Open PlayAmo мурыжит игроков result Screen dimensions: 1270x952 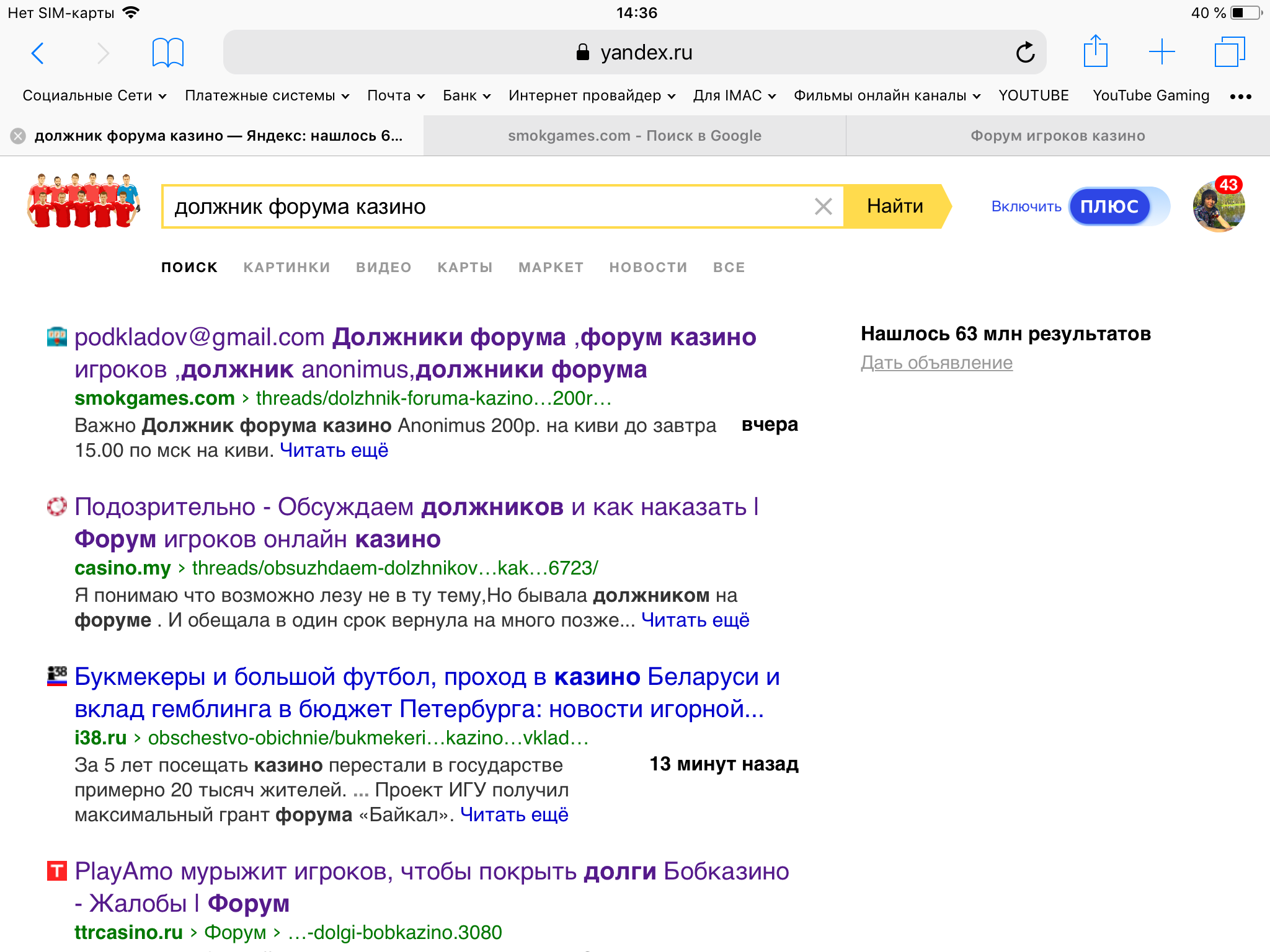click(x=432, y=887)
